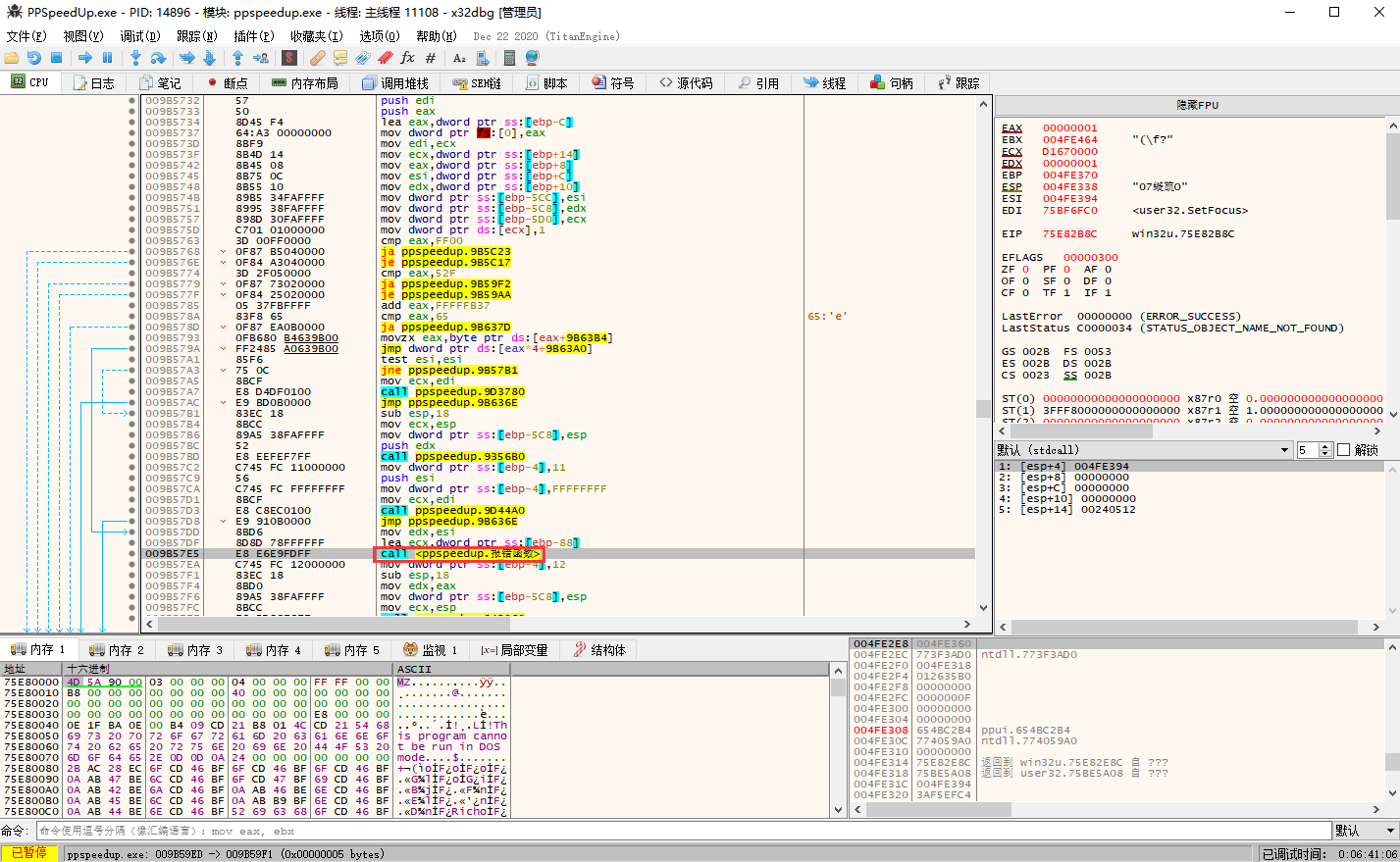Click the Open file folder toolbar icon
Screen dimensions: 1400x862
point(13,58)
